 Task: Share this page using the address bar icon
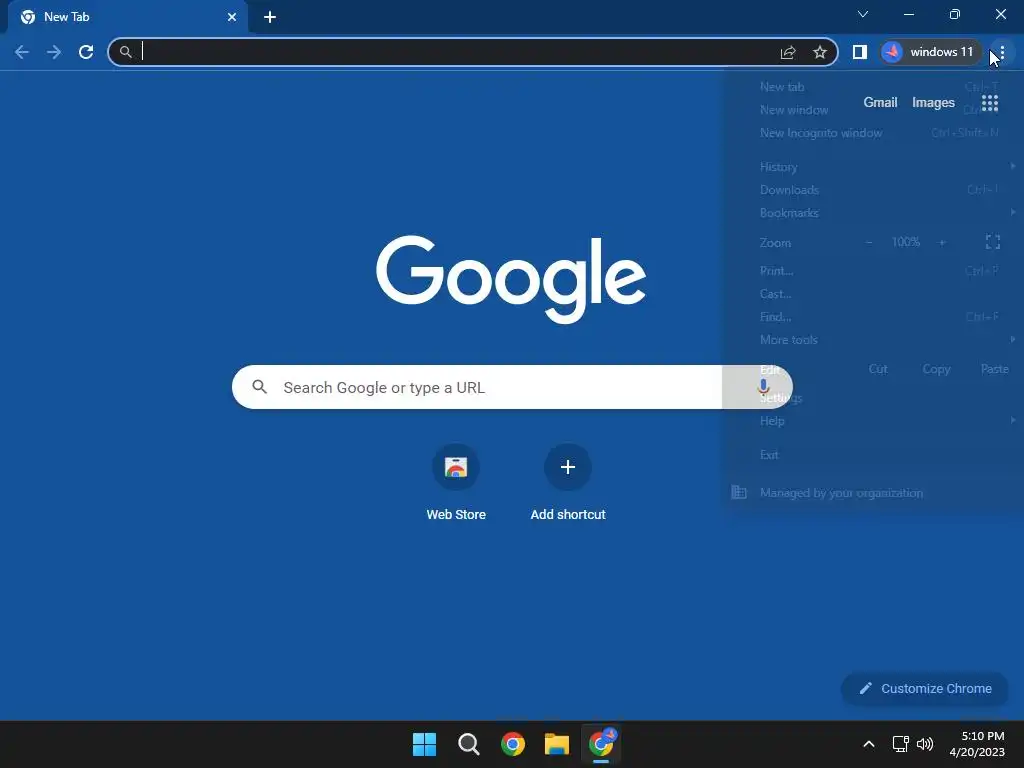pyautogui.click(x=788, y=52)
